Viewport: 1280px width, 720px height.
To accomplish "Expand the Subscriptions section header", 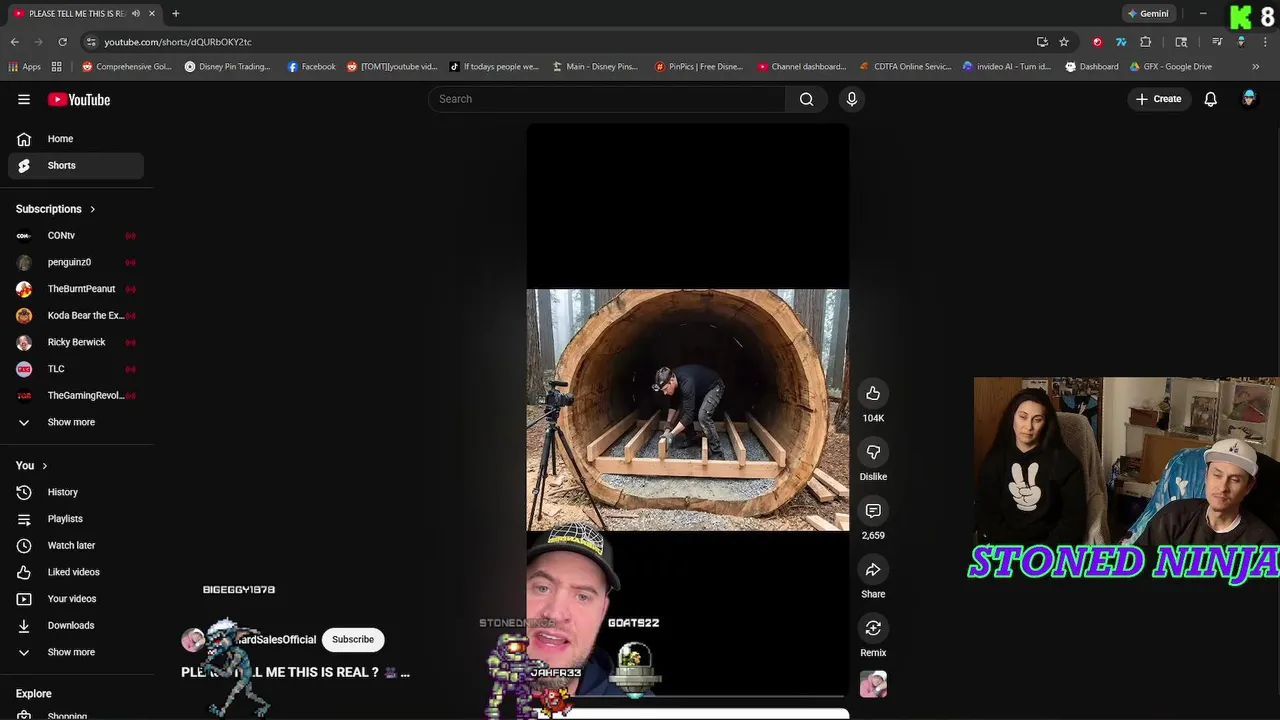I will (56, 209).
